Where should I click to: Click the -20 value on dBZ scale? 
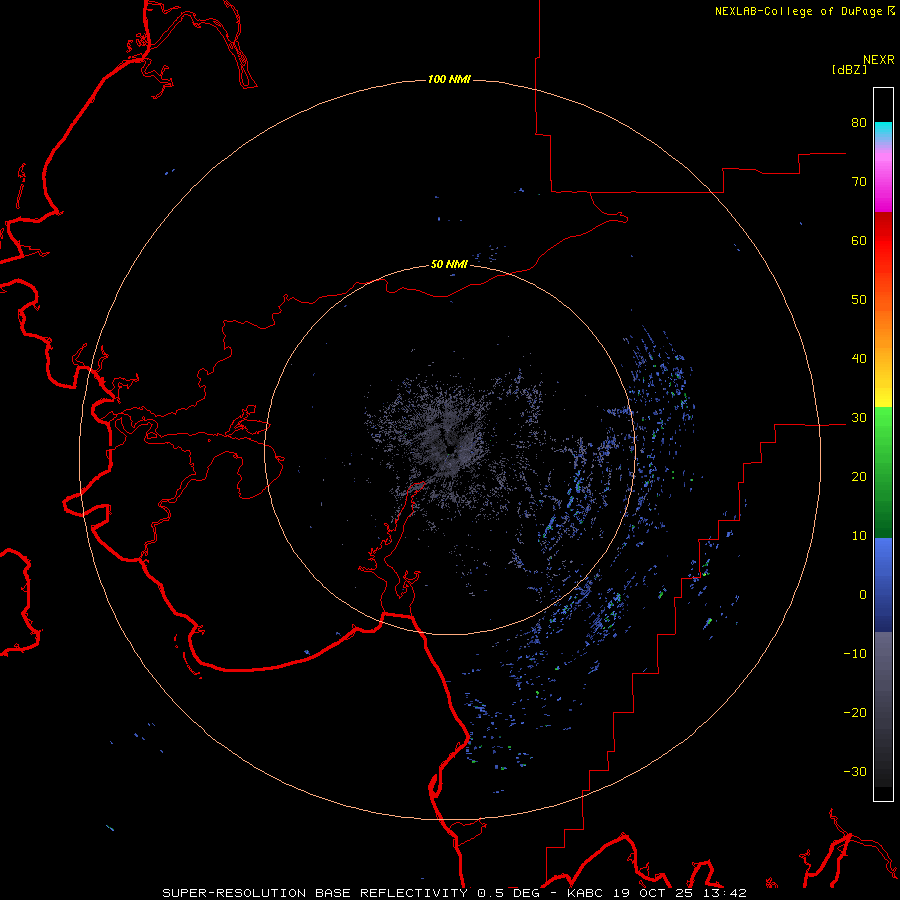tap(855, 713)
